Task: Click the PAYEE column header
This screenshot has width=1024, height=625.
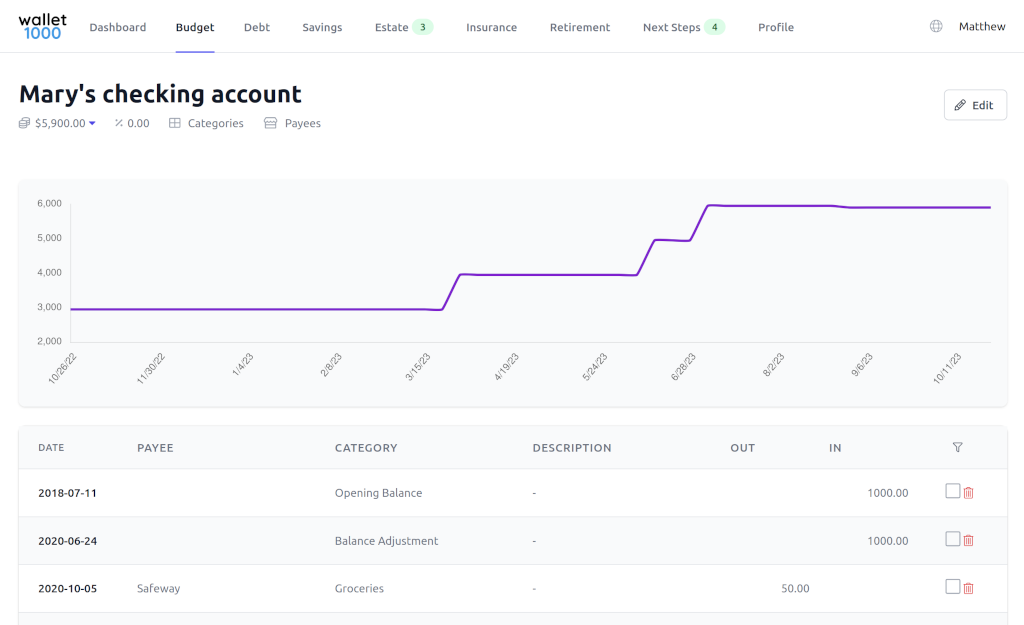Action: click(x=155, y=447)
